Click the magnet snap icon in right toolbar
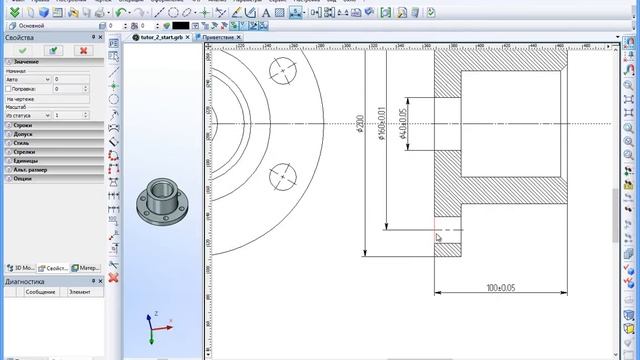The image size is (640, 360). (629, 42)
